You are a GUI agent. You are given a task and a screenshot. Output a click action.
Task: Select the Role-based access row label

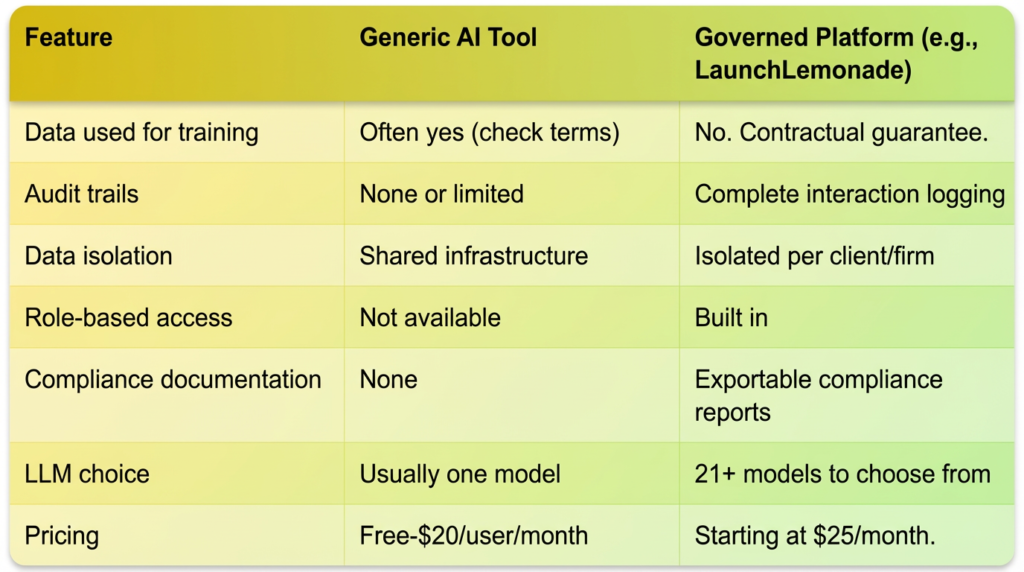pos(128,318)
